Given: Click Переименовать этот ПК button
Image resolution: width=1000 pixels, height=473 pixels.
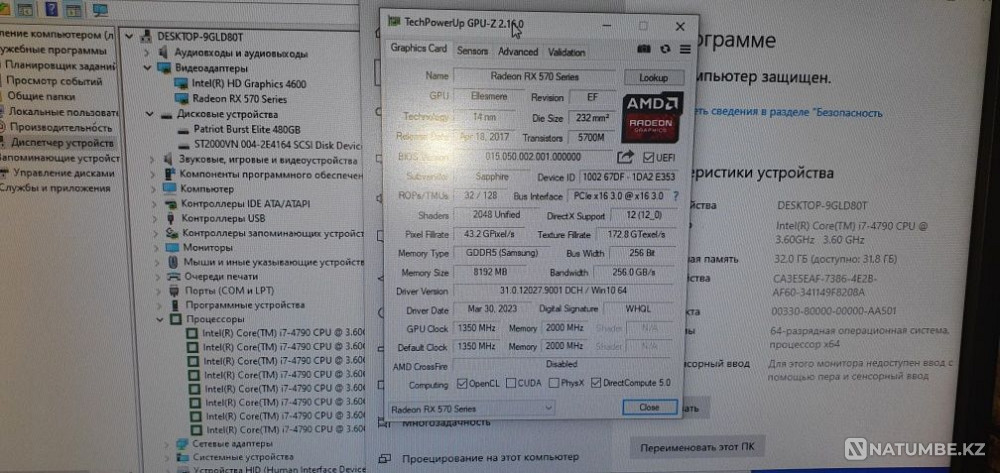Looking at the screenshot, I should pyautogui.click(x=697, y=448).
